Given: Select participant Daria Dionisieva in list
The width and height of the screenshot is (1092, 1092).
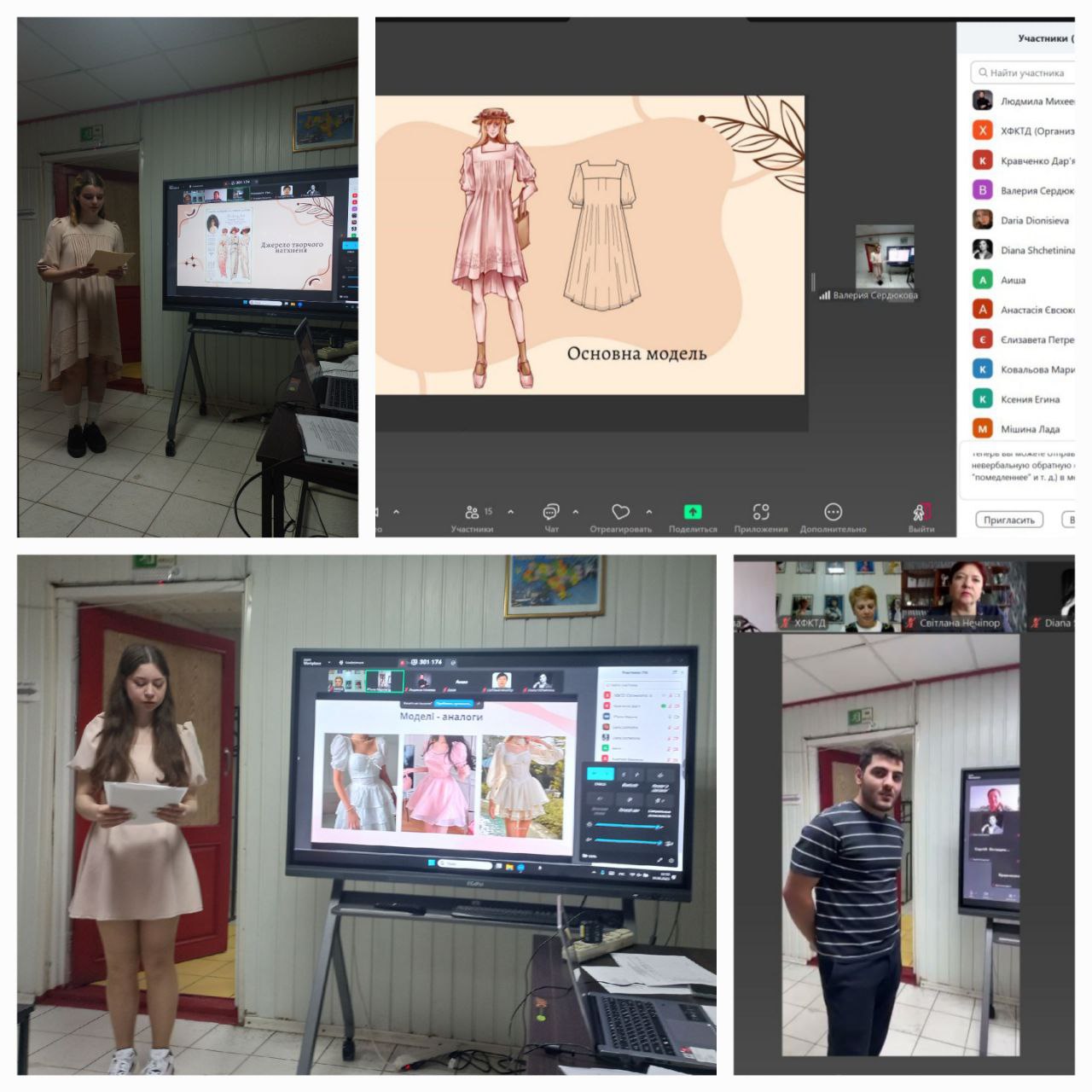Looking at the screenshot, I should pos(1034,220).
